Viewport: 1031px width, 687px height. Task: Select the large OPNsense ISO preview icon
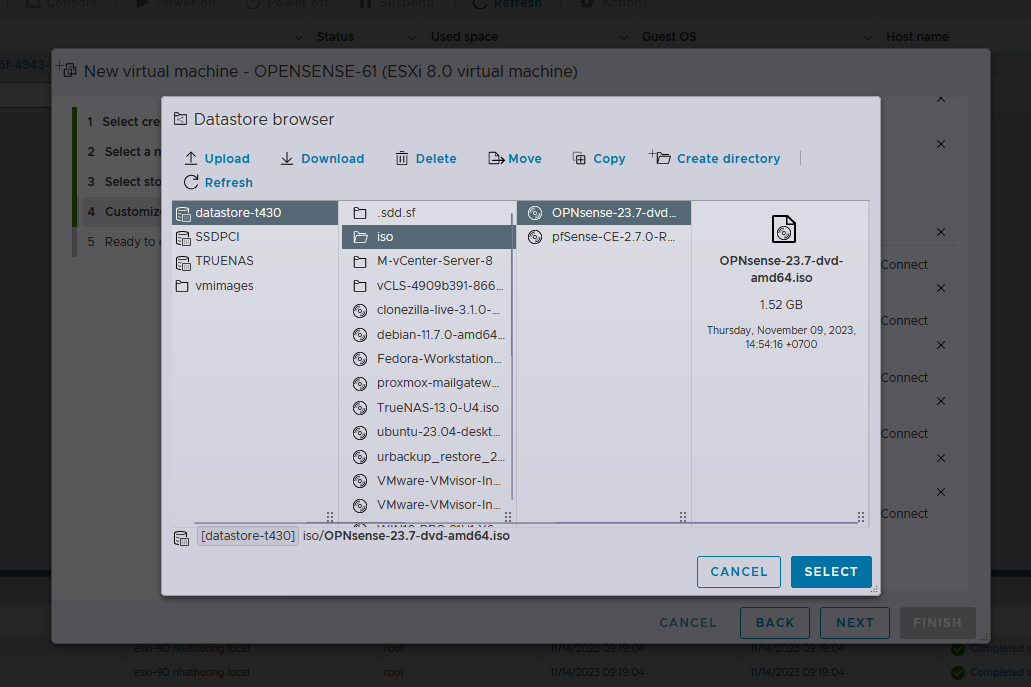tap(784, 229)
